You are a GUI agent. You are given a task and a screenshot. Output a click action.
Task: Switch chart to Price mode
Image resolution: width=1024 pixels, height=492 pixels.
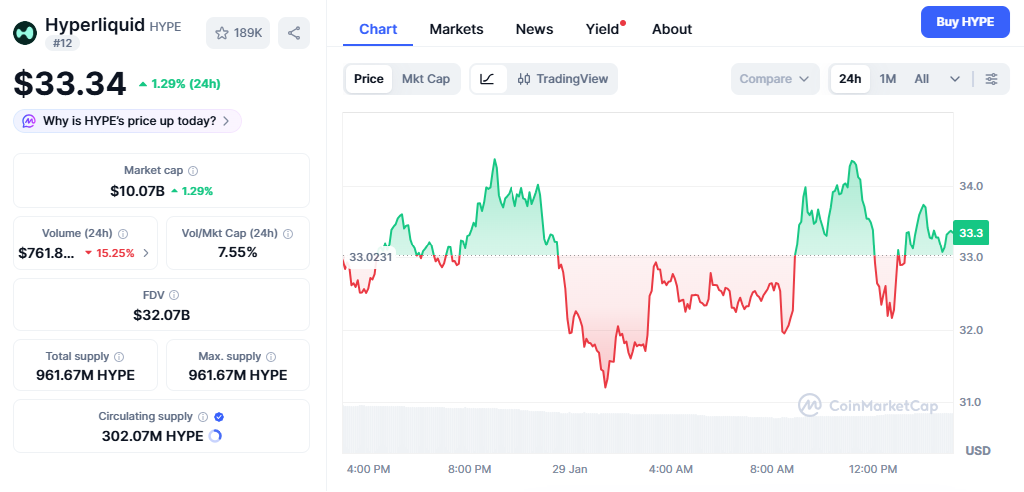coord(368,79)
